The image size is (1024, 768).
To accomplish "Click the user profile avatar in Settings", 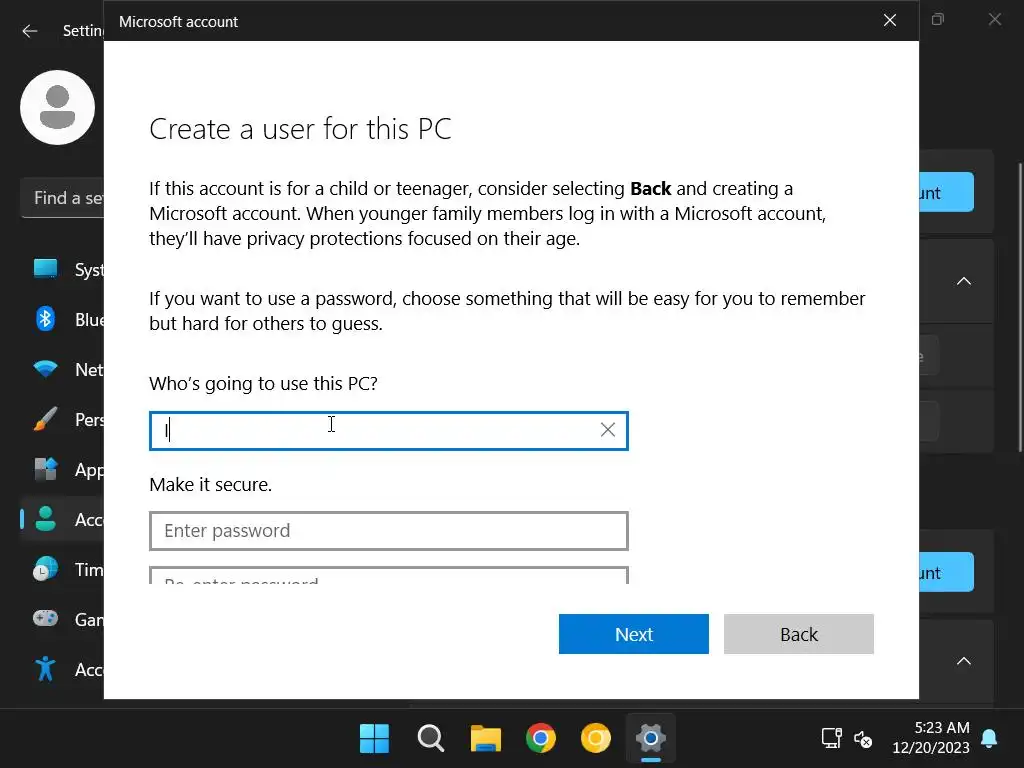I will point(57,108).
